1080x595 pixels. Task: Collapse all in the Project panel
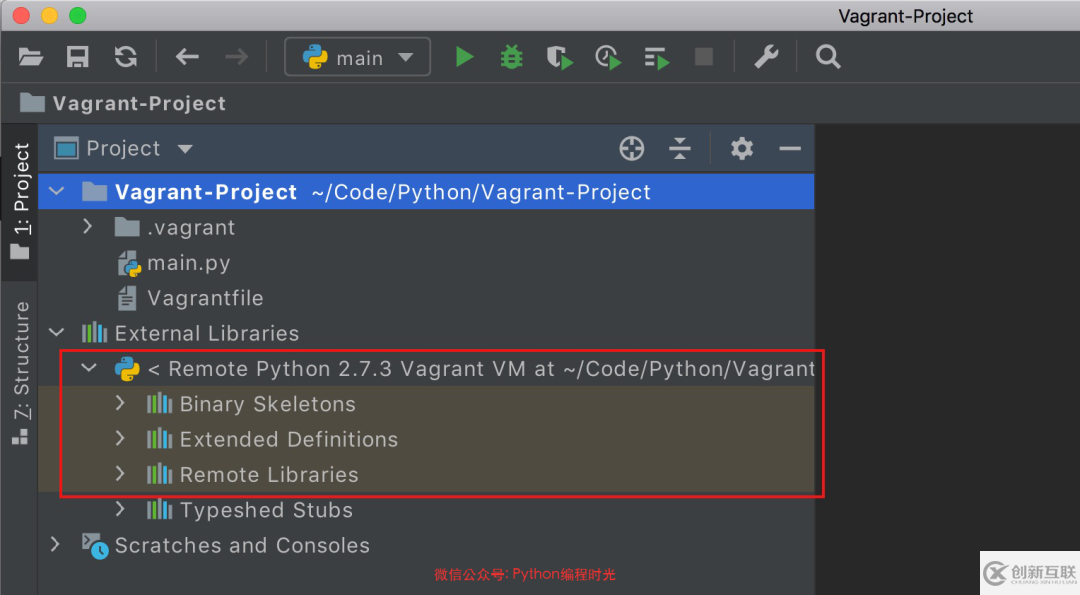click(x=680, y=149)
